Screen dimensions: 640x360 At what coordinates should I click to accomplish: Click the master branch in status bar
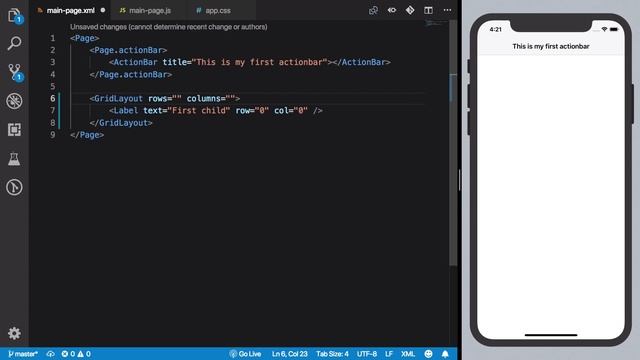point(23,354)
